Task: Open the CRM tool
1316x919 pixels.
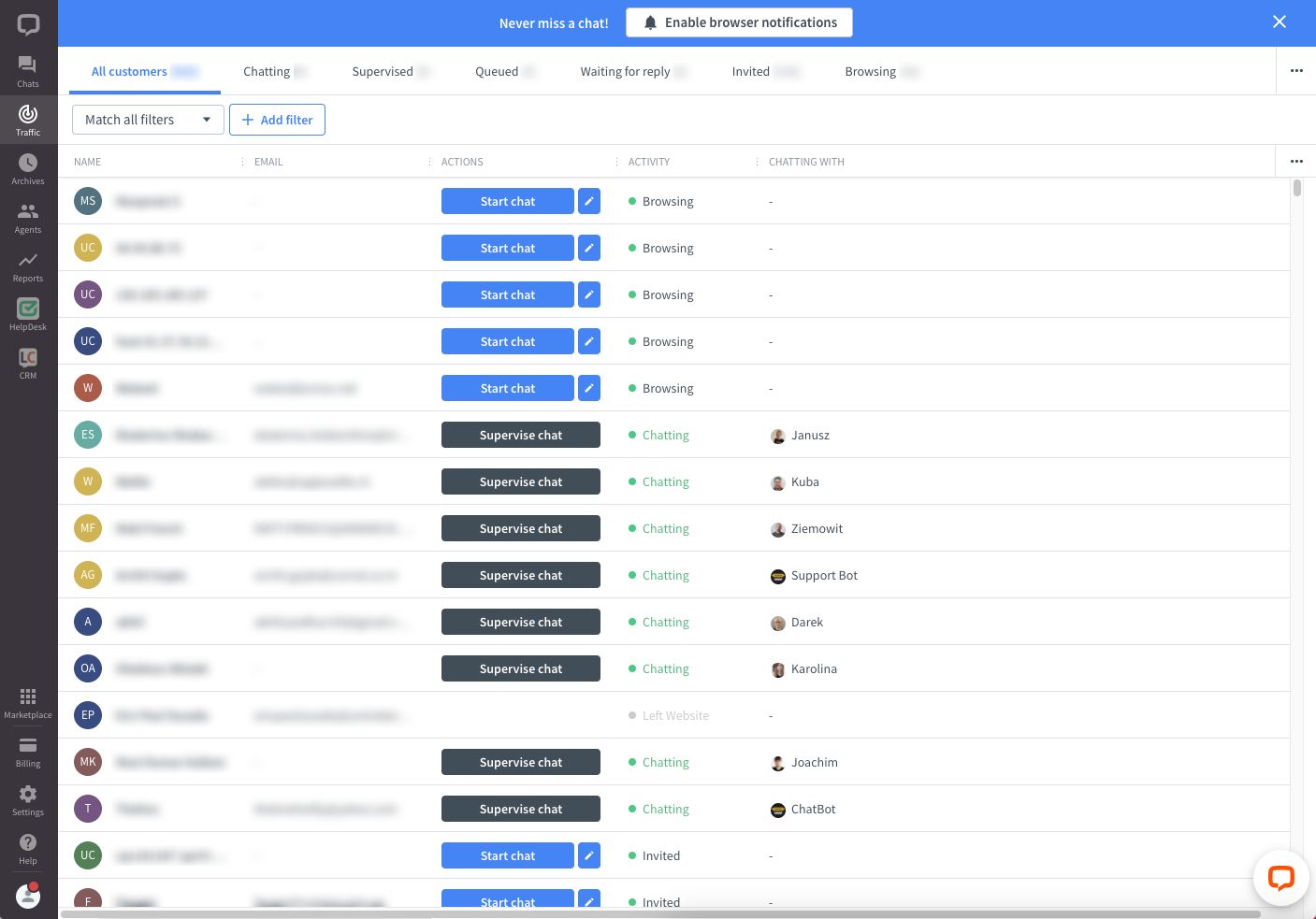Action: [27, 363]
